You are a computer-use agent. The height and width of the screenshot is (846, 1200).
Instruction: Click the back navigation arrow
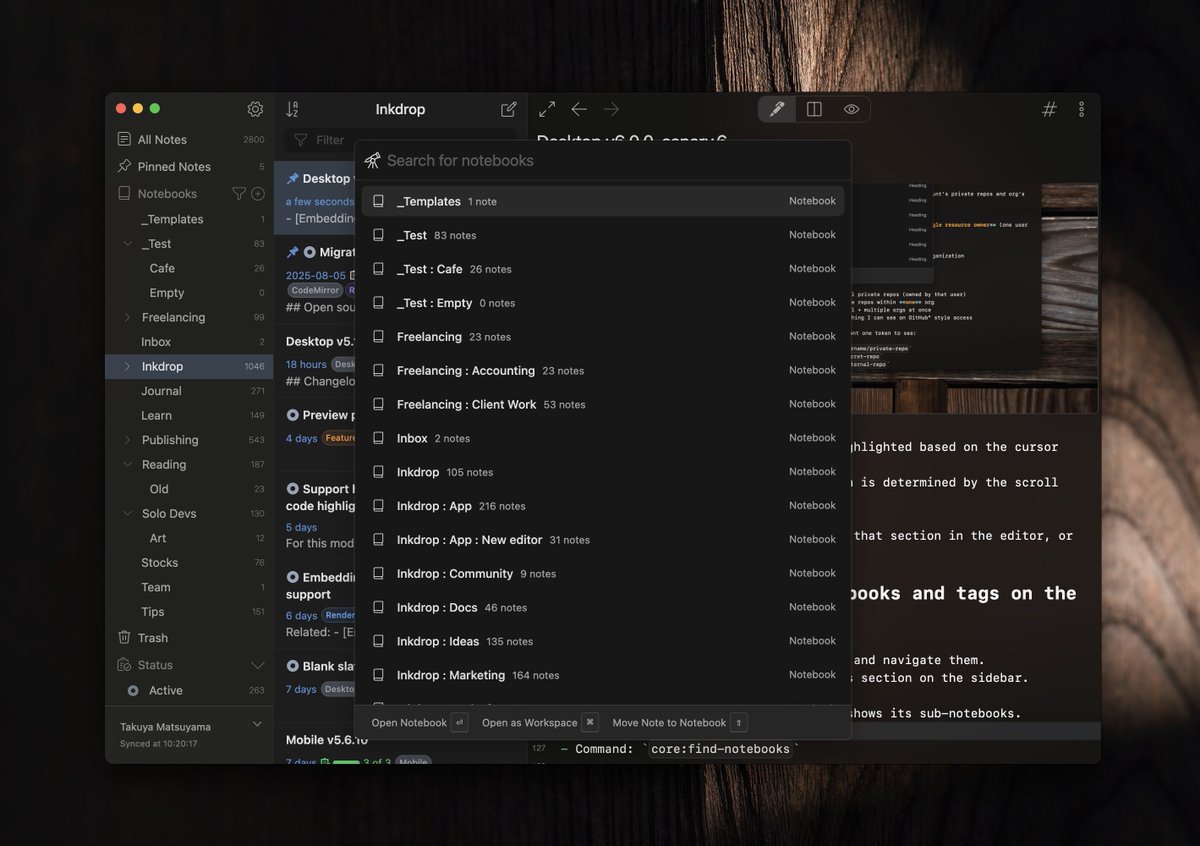coord(579,109)
